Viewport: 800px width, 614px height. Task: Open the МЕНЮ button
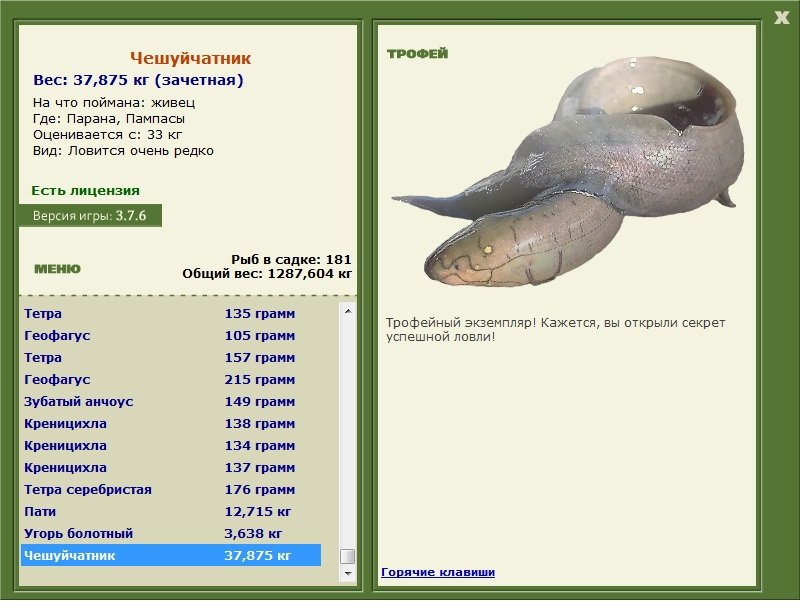pos(57,269)
